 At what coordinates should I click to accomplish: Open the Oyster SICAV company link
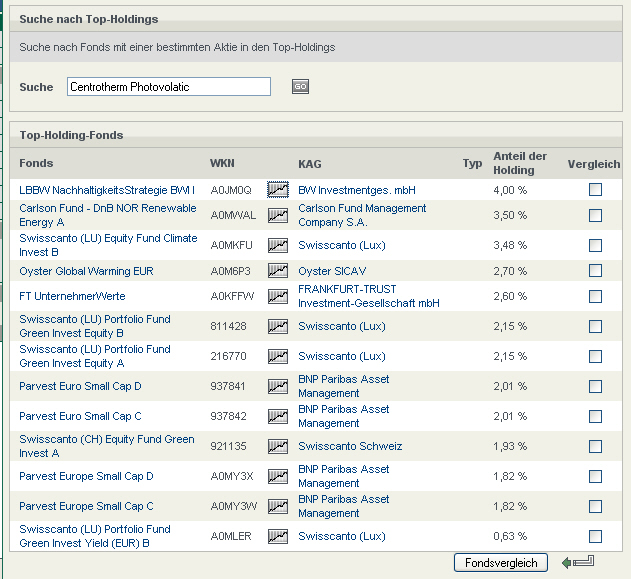click(334, 271)
